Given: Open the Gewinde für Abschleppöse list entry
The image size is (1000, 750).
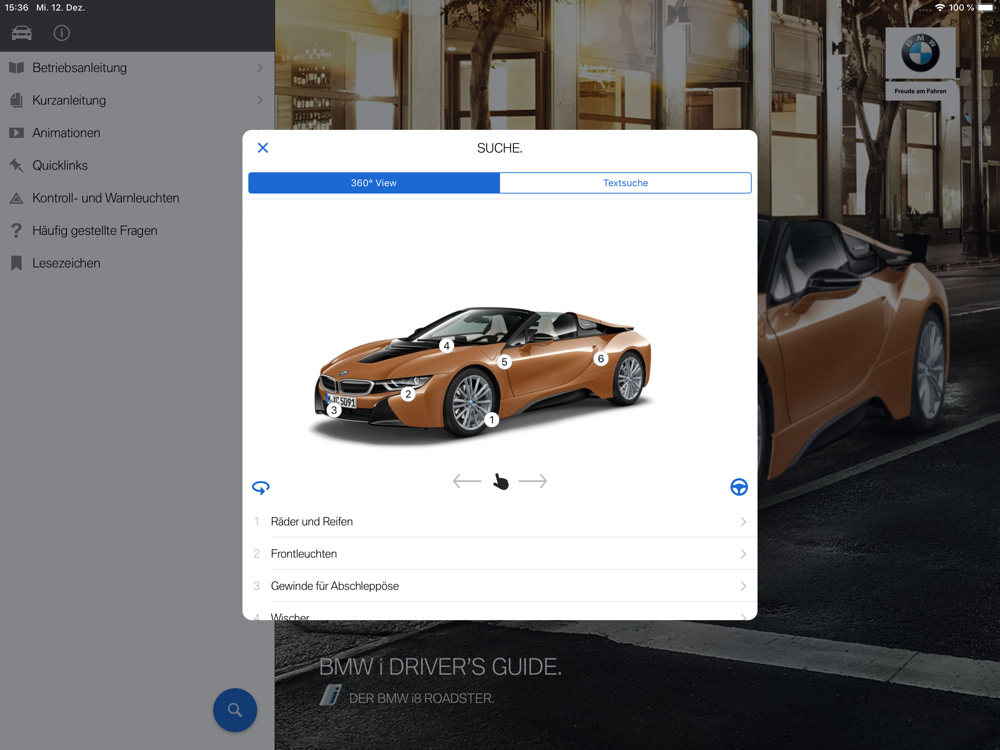Looking at the screenshot, I should (x=500, y=585).
